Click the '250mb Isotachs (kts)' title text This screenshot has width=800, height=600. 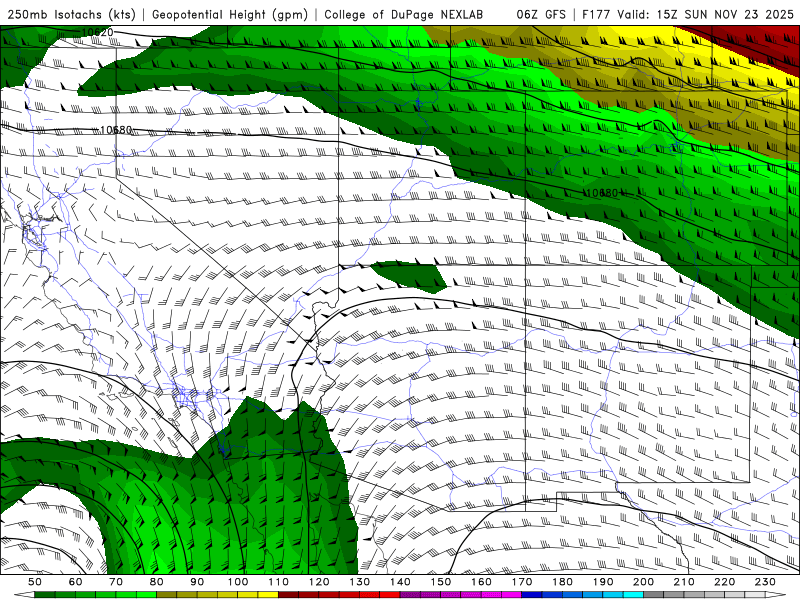coord(71,15)
